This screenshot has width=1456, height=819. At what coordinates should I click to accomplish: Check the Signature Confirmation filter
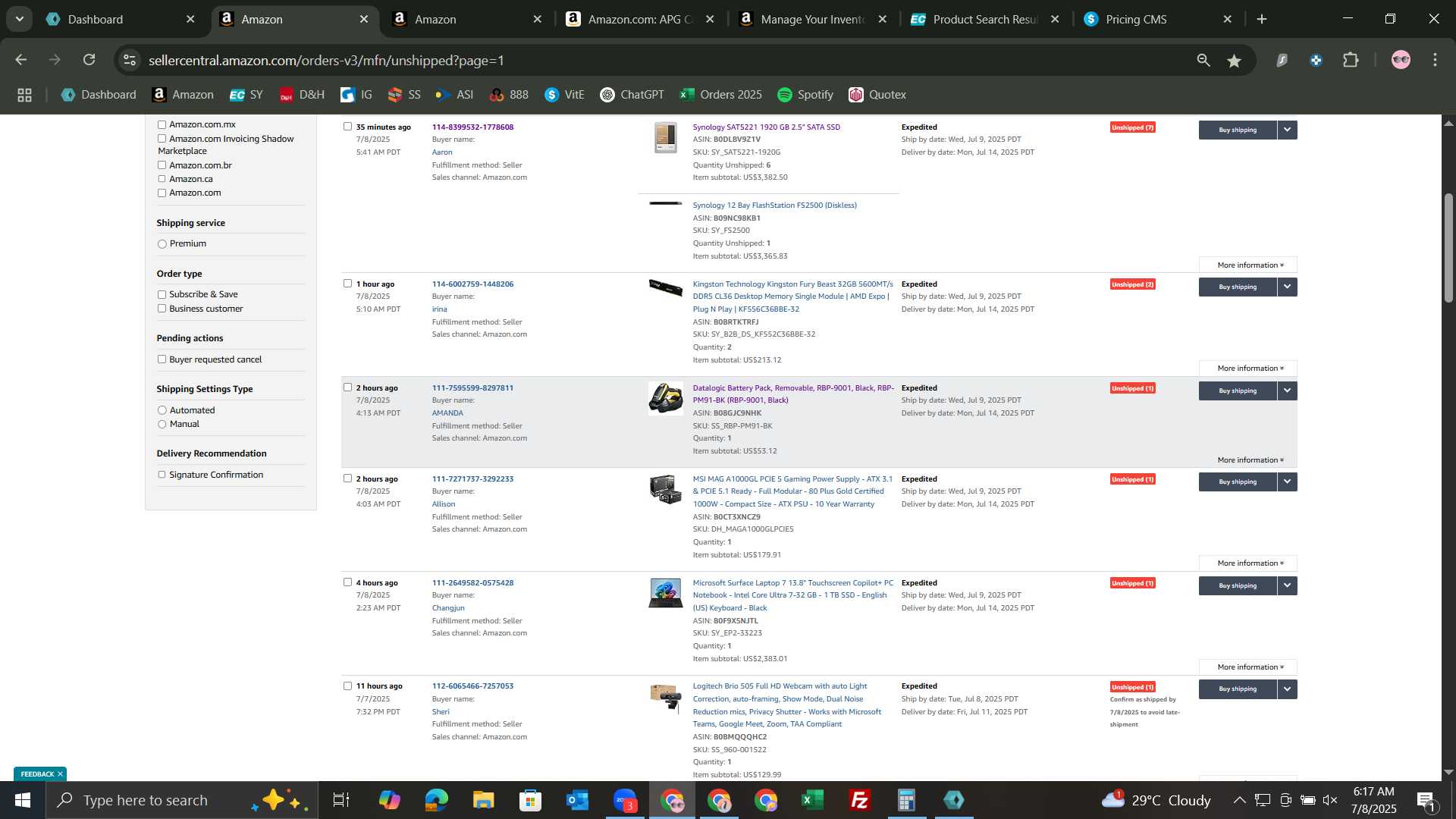[162, 475]
